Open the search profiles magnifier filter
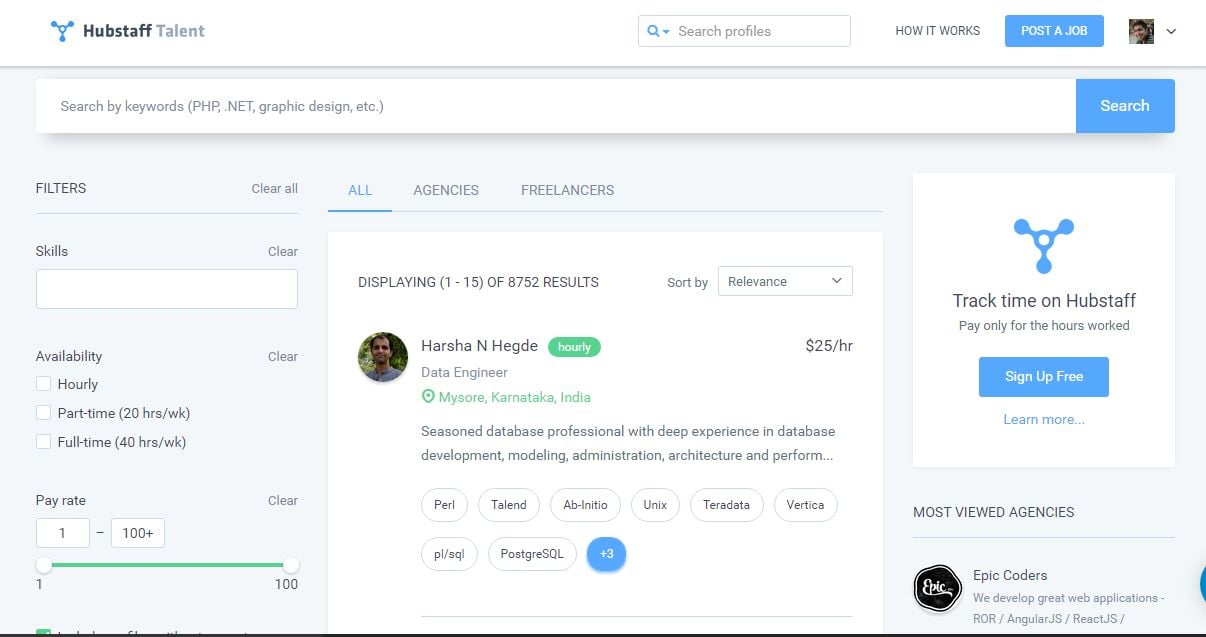Viewport: 1206px width, 637px height. click(x=653, y=31)
